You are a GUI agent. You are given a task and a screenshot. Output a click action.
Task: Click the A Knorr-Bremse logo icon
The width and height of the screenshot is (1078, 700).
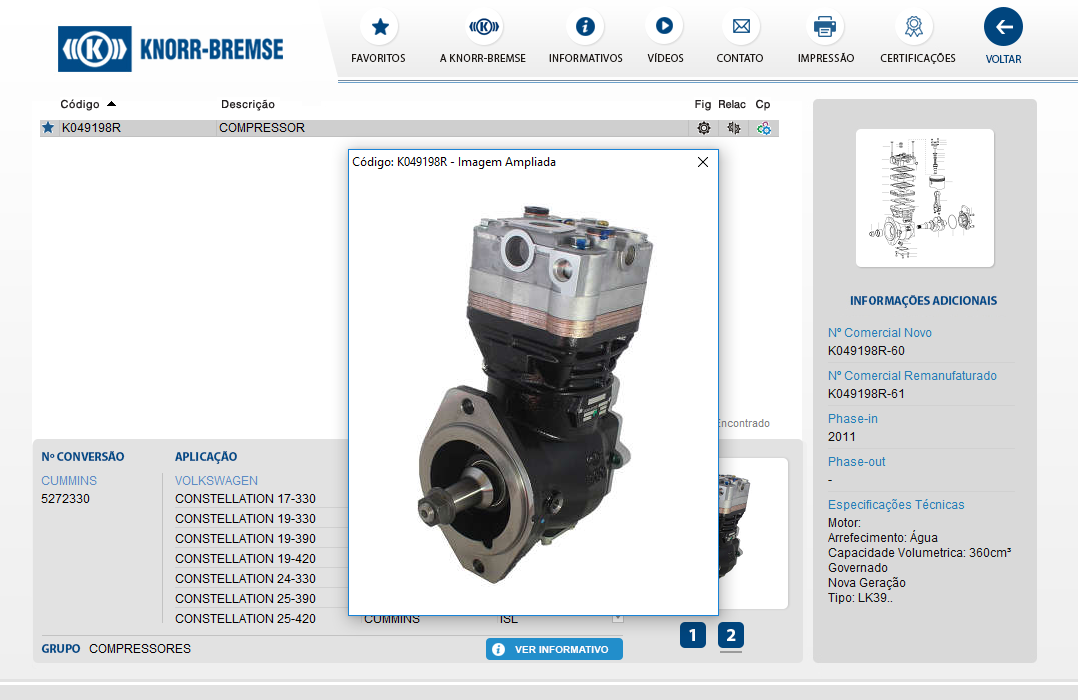tap(484, 27)
